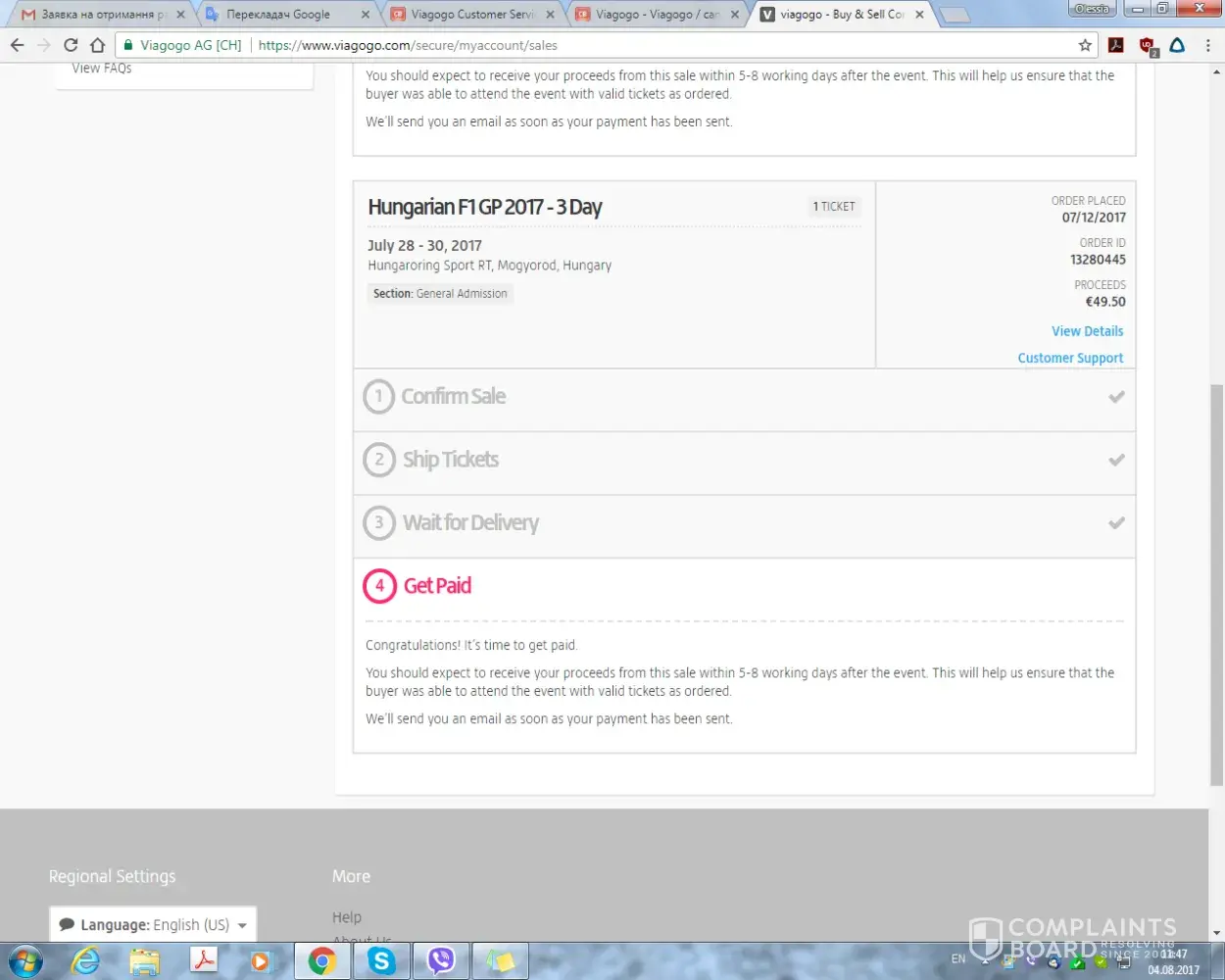Switch to Viagogo Customer Service tab

[473, 15]
